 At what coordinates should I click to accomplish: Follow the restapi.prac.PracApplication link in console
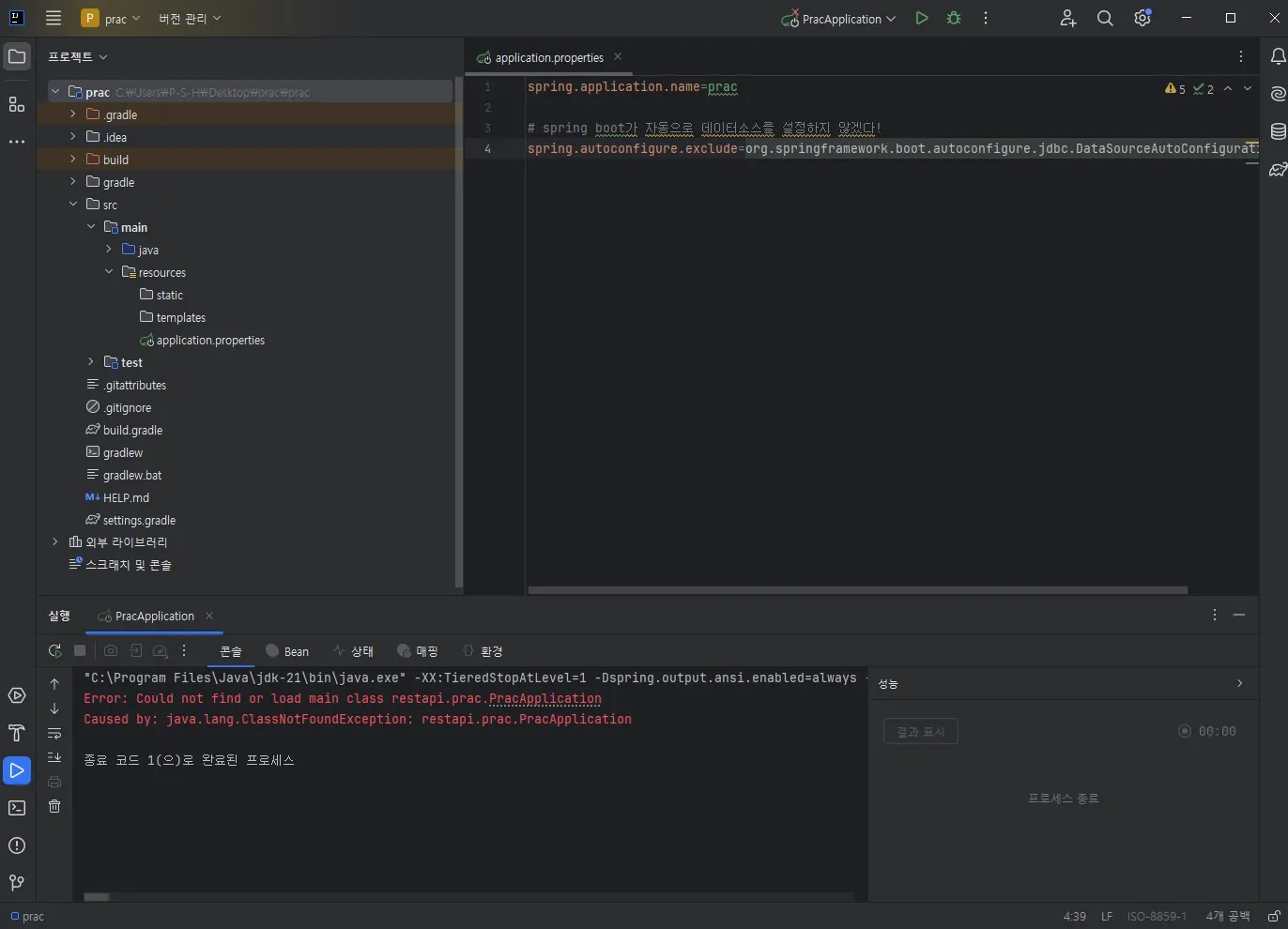[545, 698]
